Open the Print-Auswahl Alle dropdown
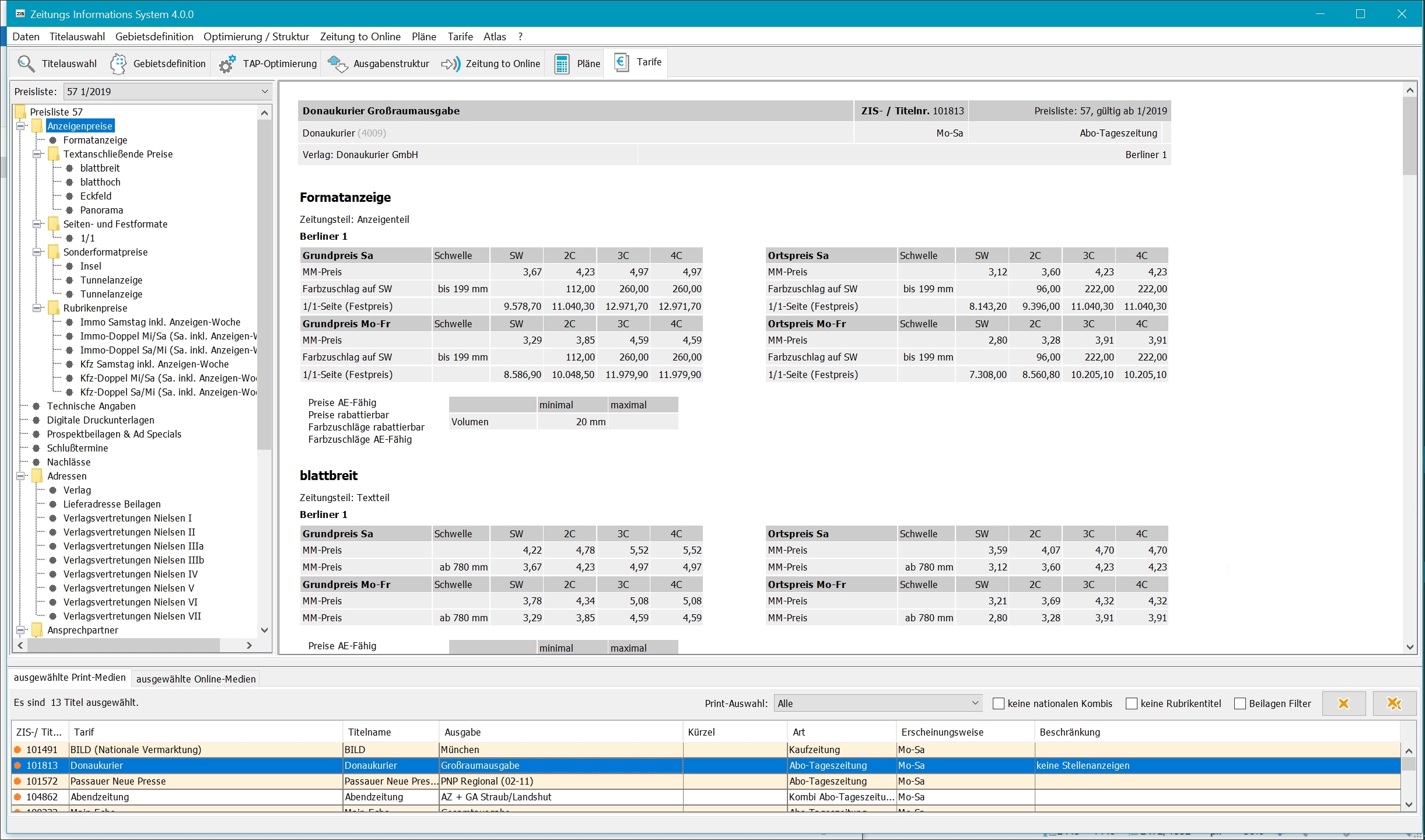 click(975, 703)
